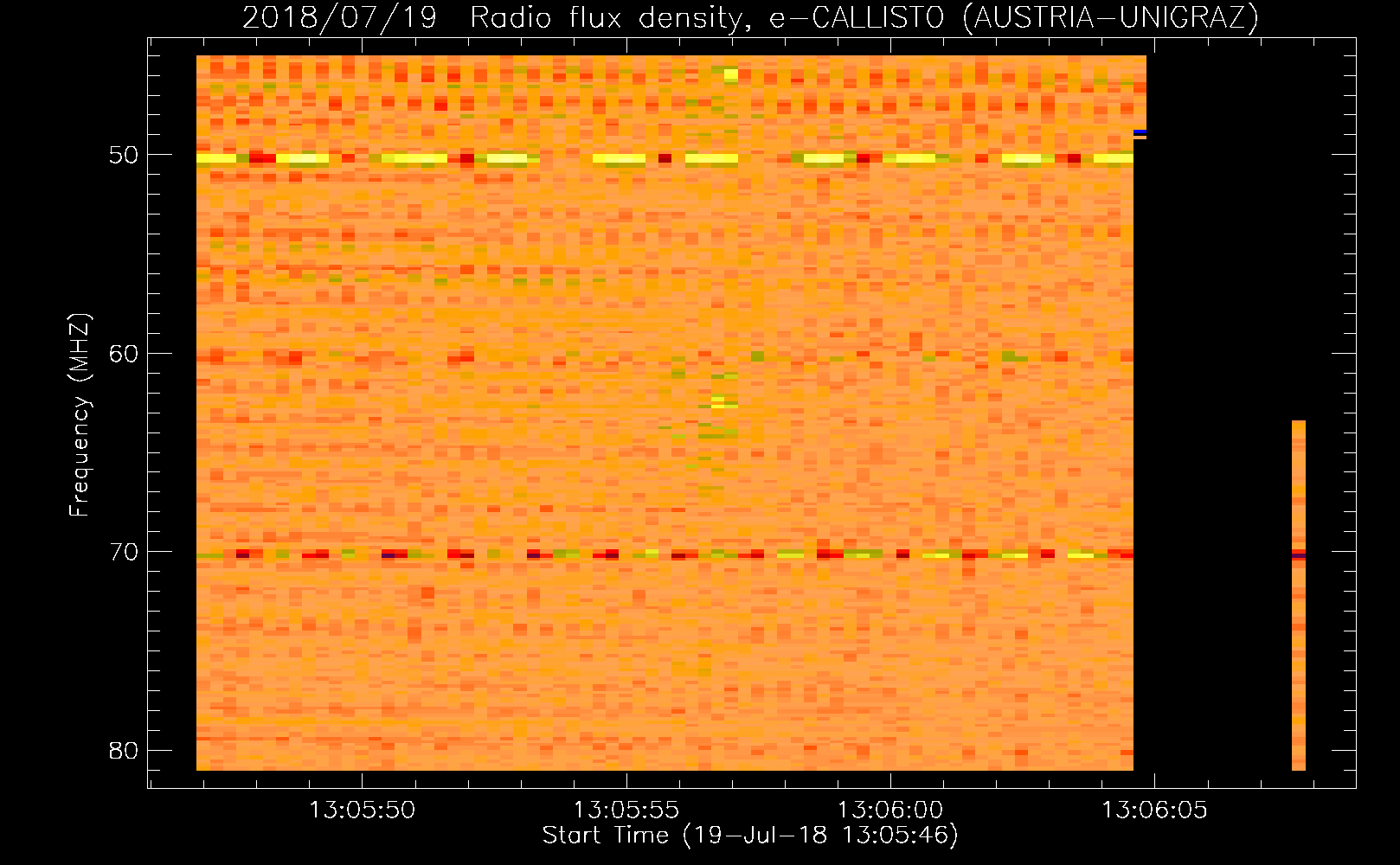The width and height of the screenshot is (1400, 865).
Task: Click the 70 MHz frequency tick label
Action: 125,552
